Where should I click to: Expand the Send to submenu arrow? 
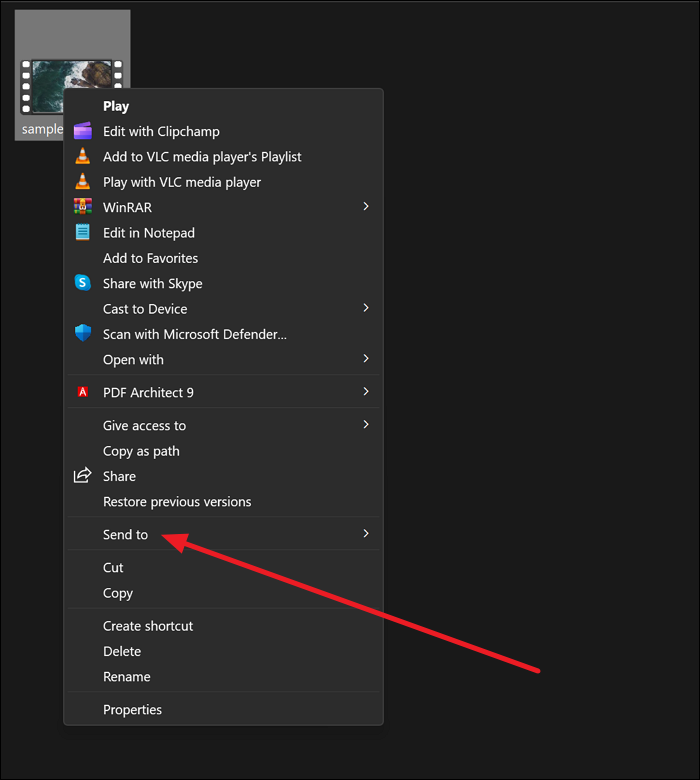click(366, 534)
